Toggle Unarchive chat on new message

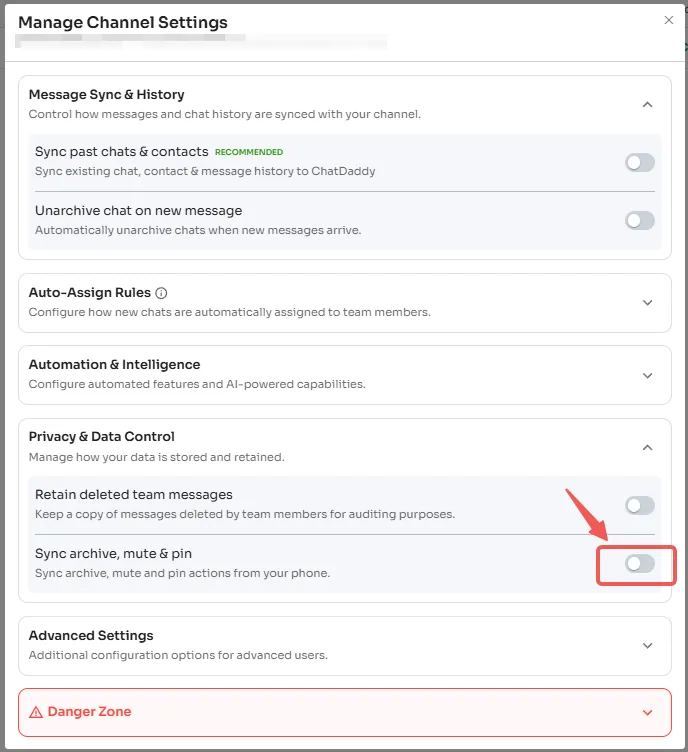[640, 221]
